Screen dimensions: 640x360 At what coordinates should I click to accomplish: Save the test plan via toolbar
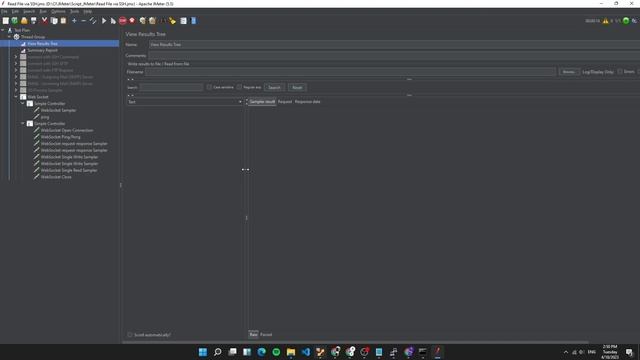[x=34, y=21]
